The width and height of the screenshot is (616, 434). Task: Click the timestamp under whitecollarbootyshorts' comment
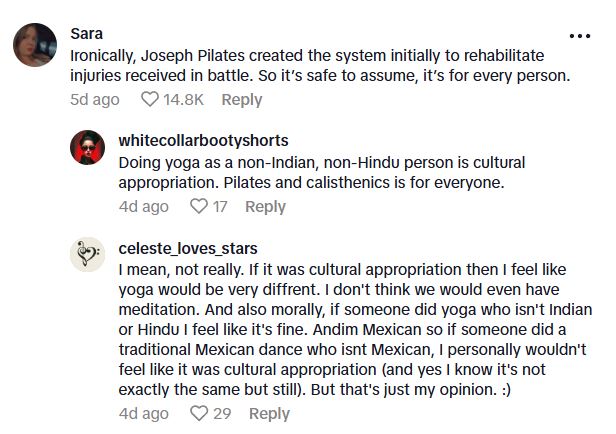143,207
